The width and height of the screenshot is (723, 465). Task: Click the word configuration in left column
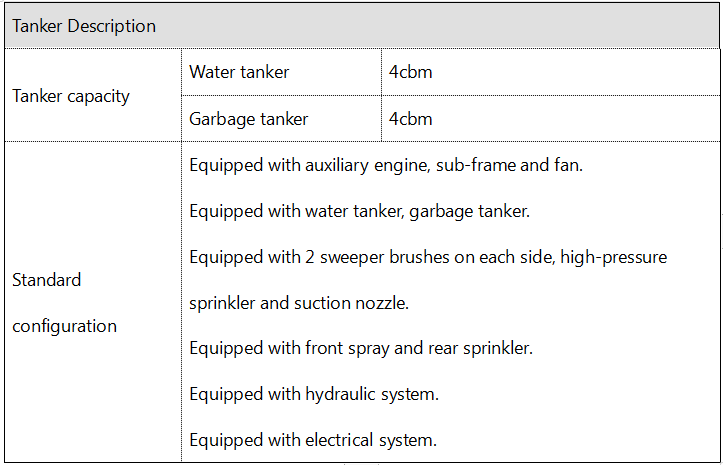point(65,327)
